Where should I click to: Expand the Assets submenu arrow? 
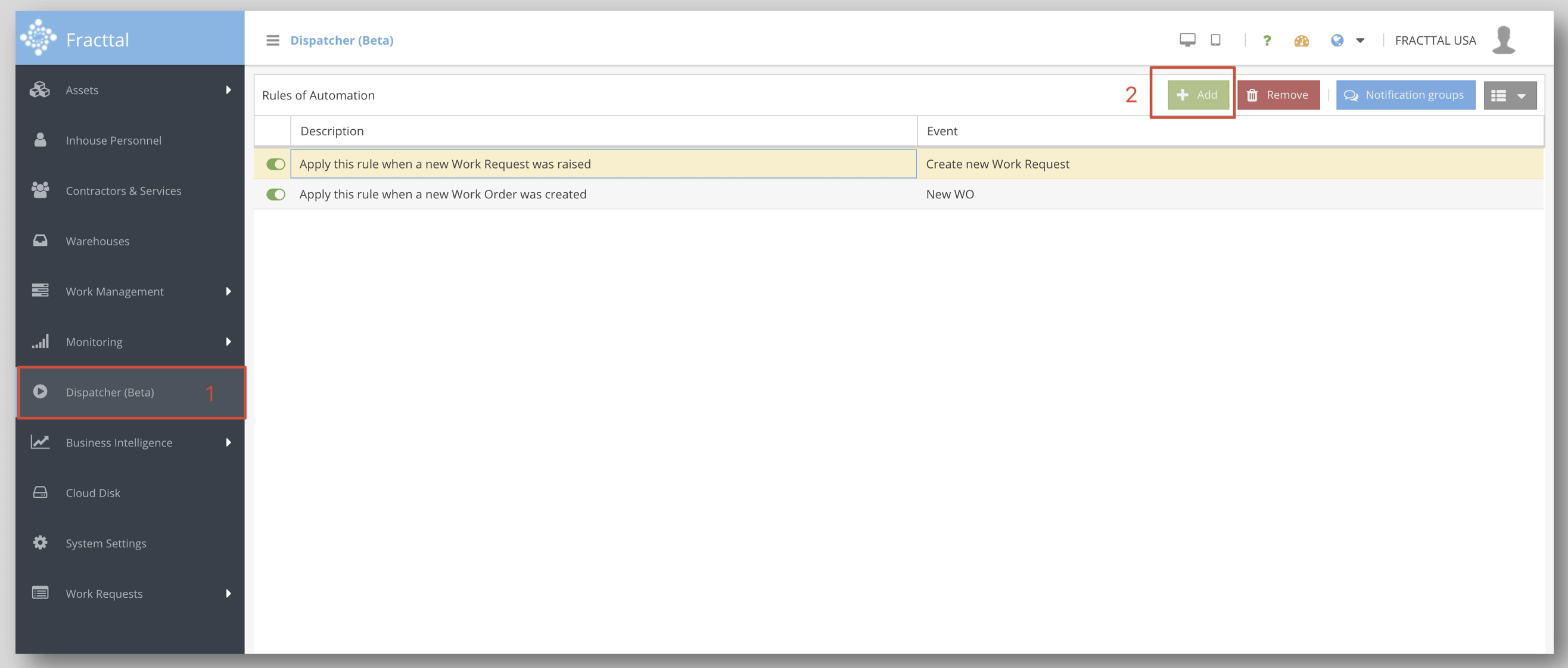point(228,90)
